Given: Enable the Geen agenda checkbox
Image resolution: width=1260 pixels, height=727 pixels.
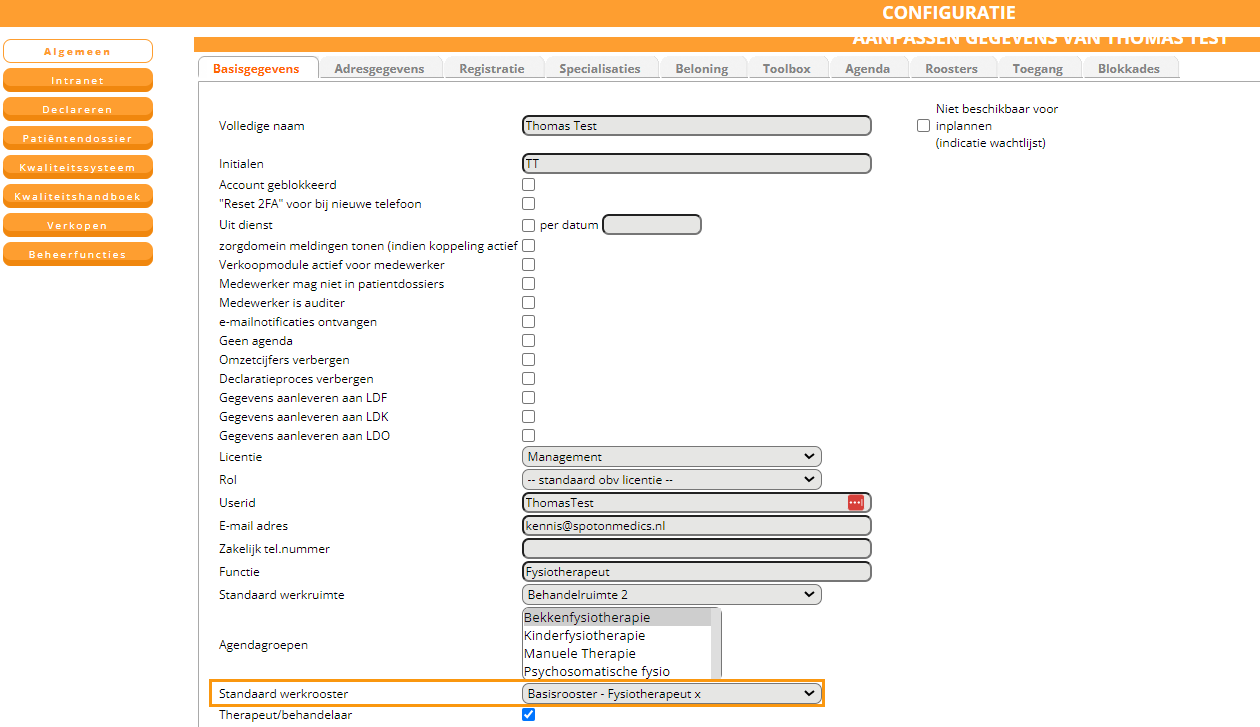Looking at the screenshot, I should coord(529,341).
